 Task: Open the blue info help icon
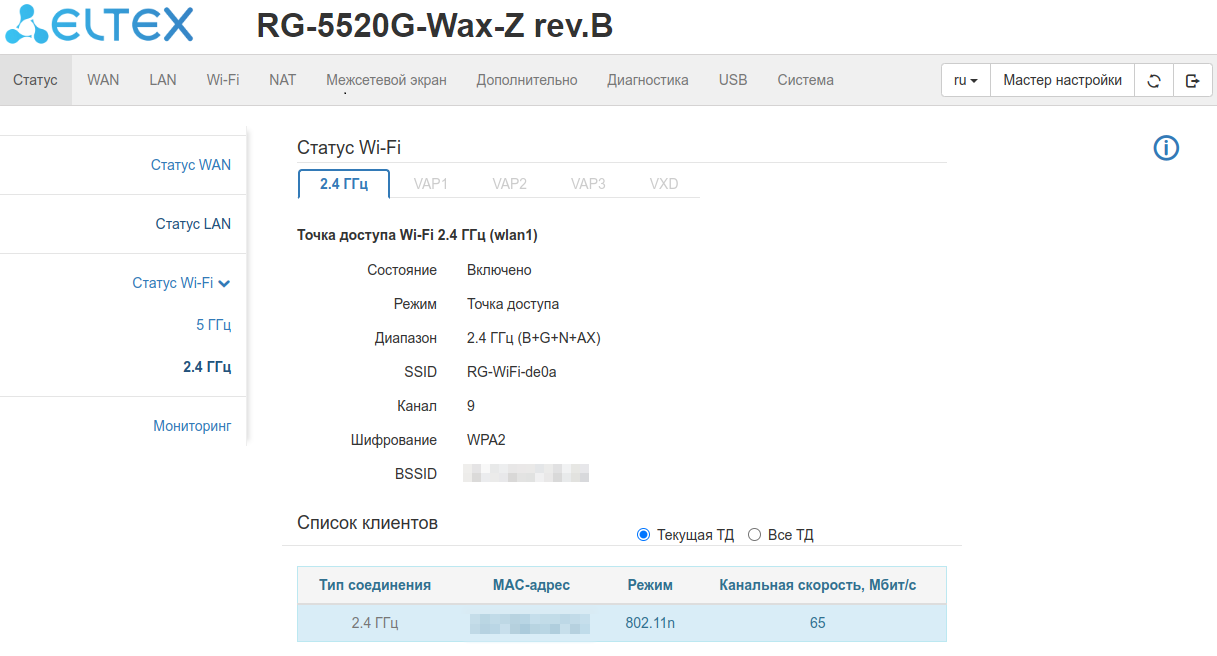pos(1166,149)
